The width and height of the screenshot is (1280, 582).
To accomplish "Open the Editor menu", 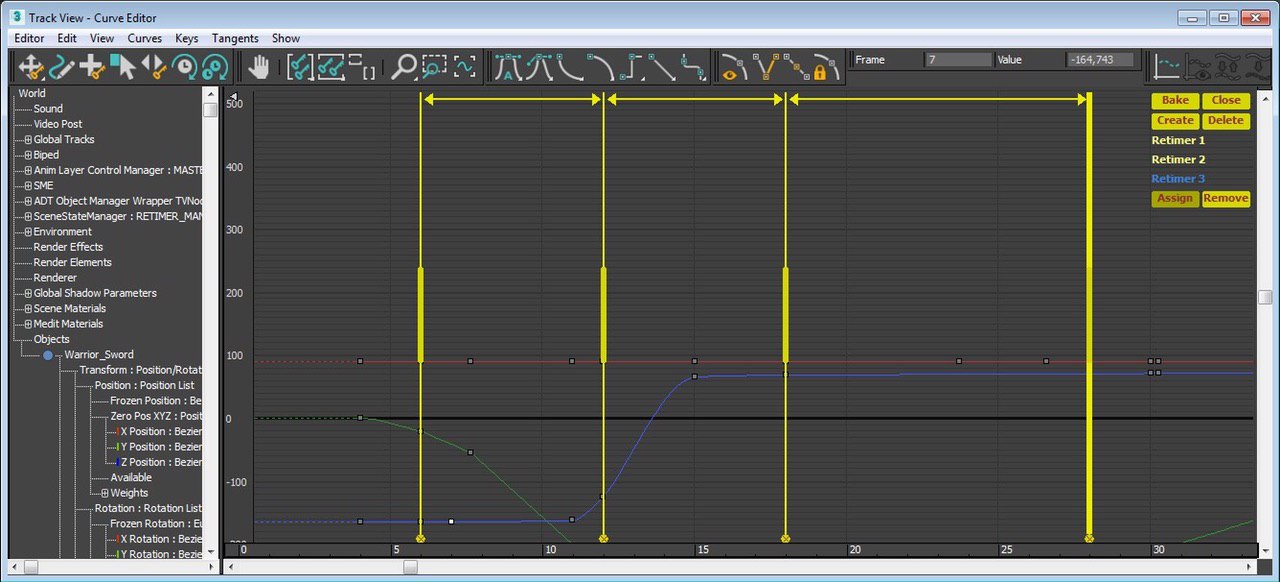I will coord(29,38).
